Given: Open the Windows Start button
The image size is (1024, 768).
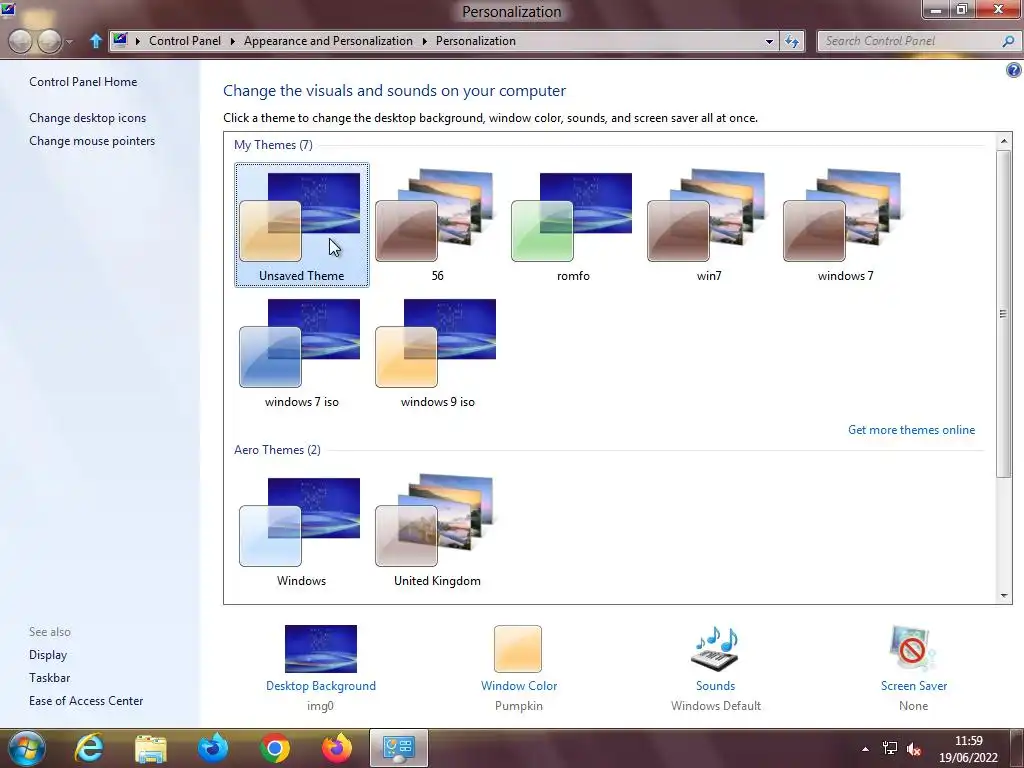Looking at the screenshot, I should coord(26,748).
